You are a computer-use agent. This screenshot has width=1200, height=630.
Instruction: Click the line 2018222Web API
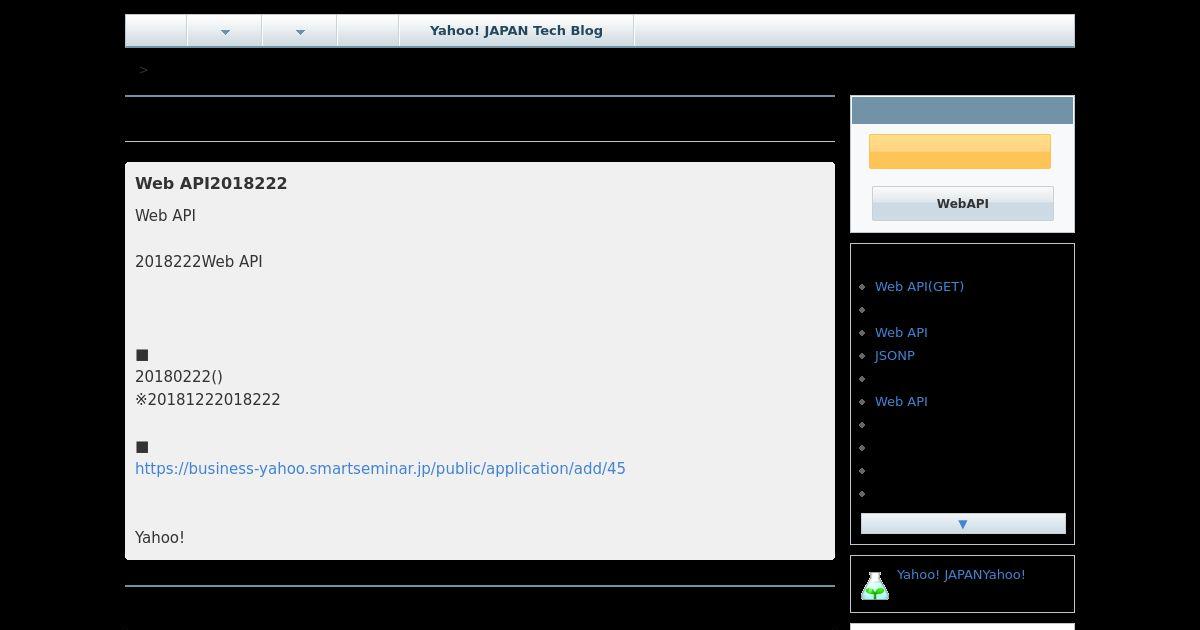(x=199, y=262)
